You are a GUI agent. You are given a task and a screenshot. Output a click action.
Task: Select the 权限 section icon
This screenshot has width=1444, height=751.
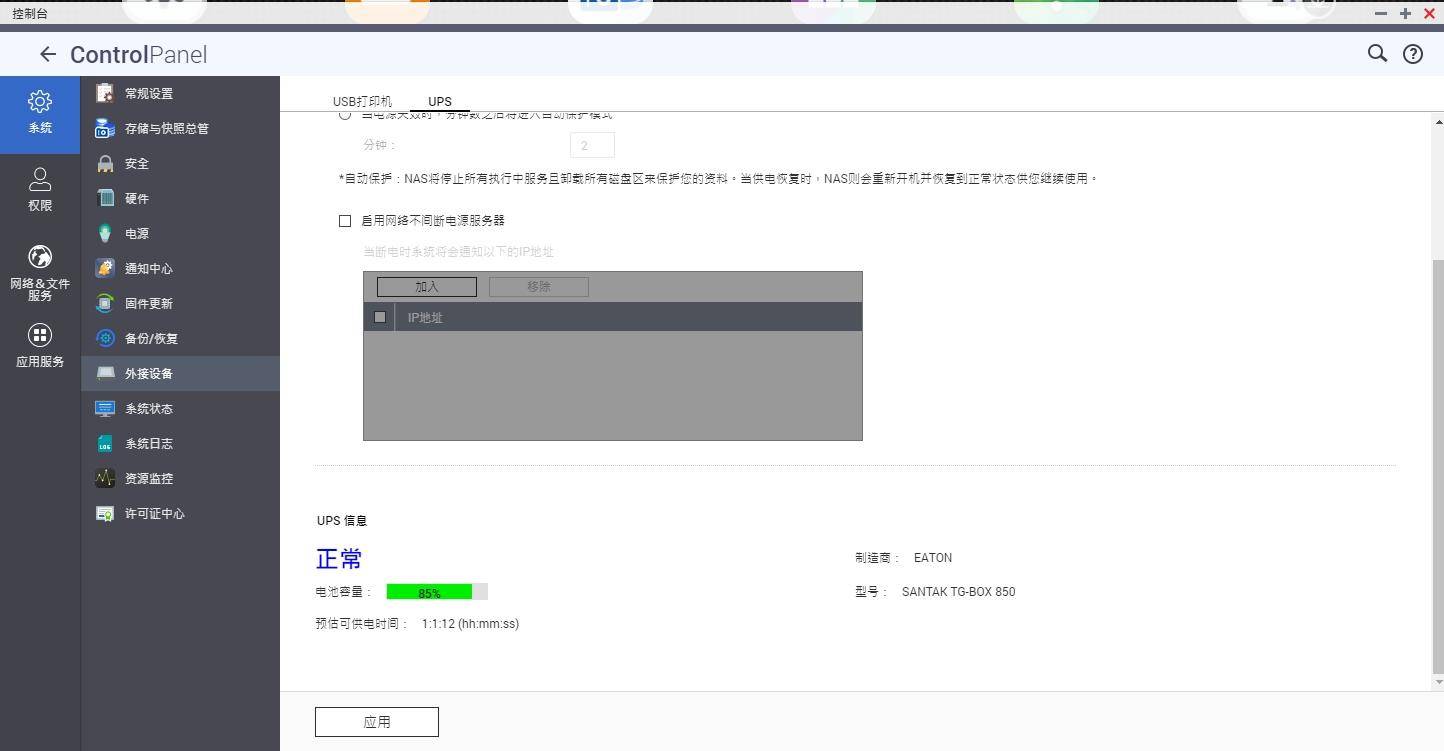click(40, 189)
